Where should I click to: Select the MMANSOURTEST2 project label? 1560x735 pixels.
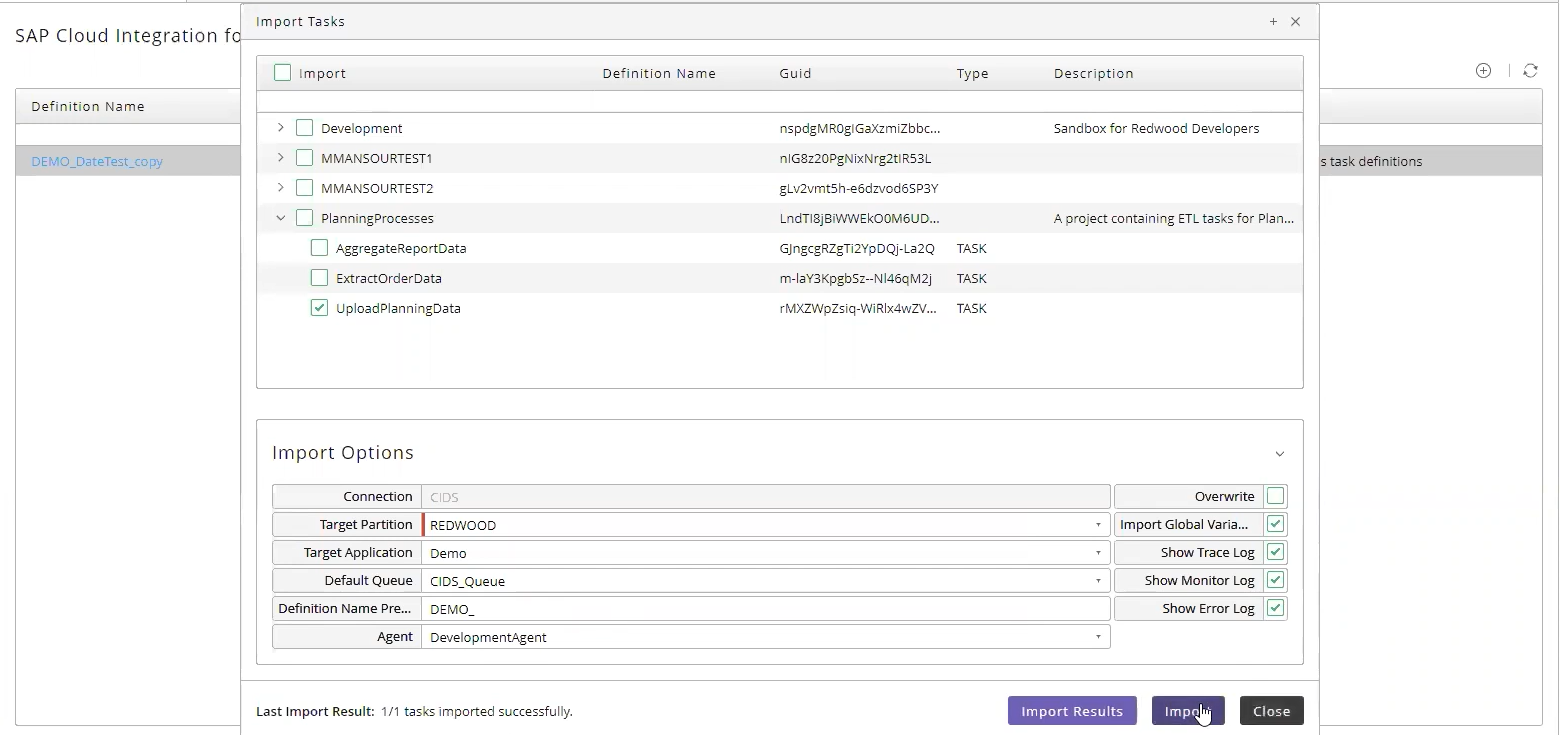377,188
